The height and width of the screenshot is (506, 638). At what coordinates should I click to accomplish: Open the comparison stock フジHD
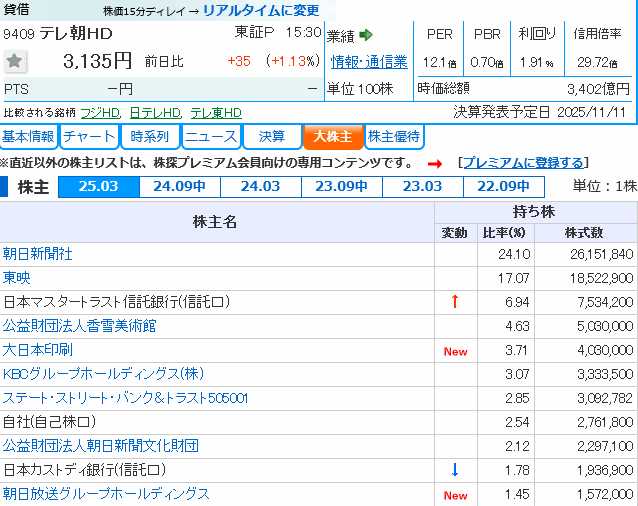coord(103,113)
